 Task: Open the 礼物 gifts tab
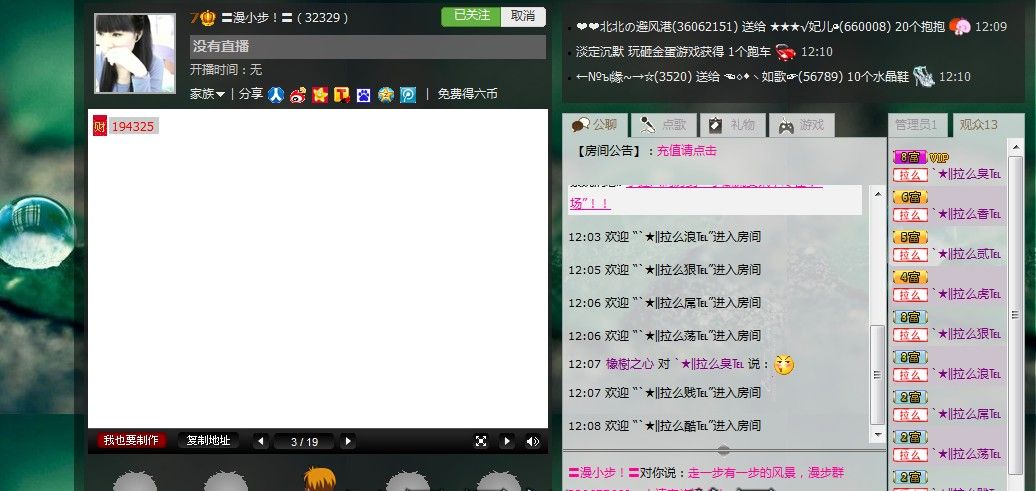732,125
